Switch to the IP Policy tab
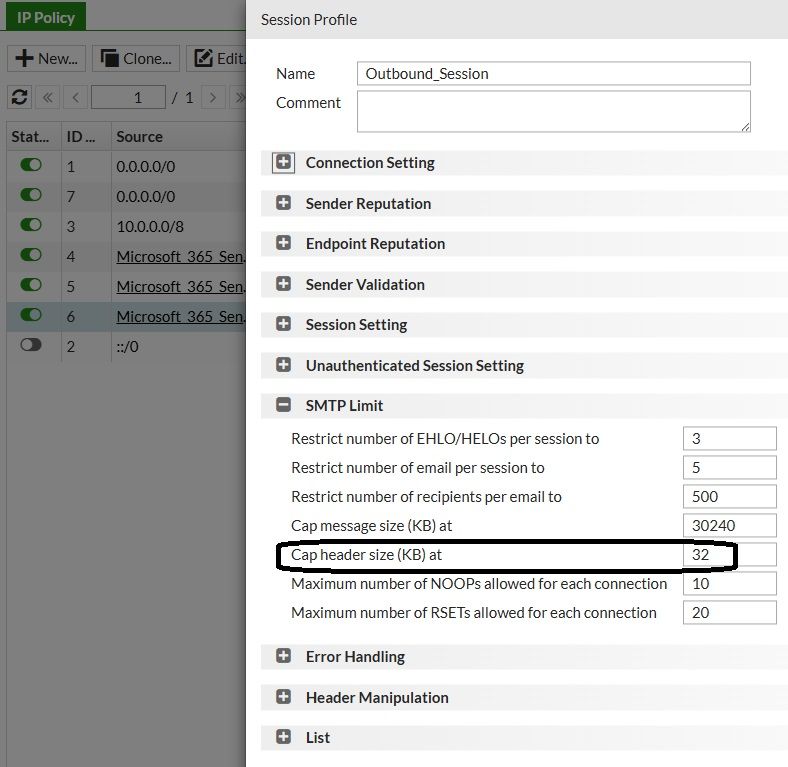 tap(46, 18)
